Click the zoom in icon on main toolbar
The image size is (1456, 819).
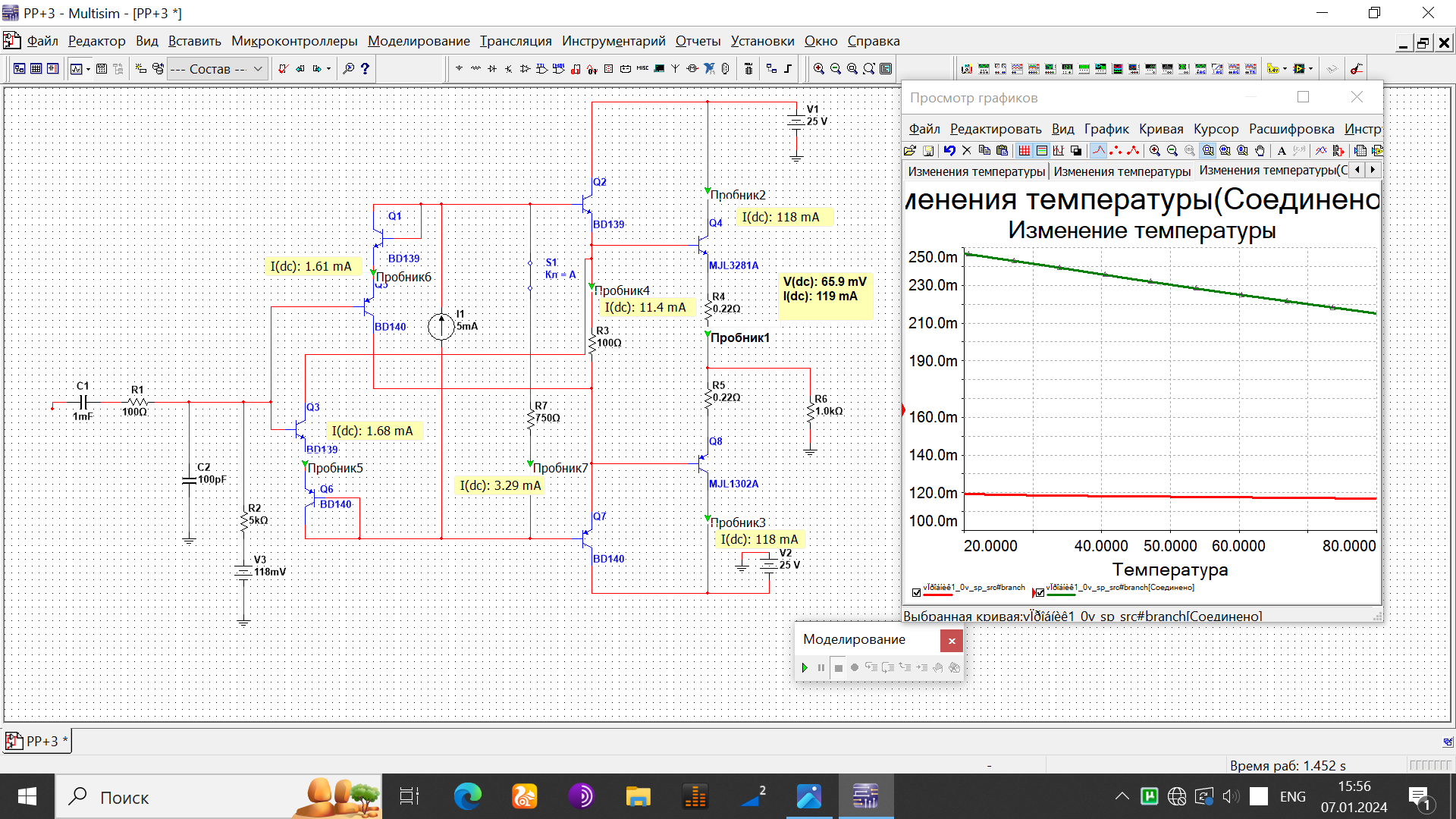coord(819,69)
